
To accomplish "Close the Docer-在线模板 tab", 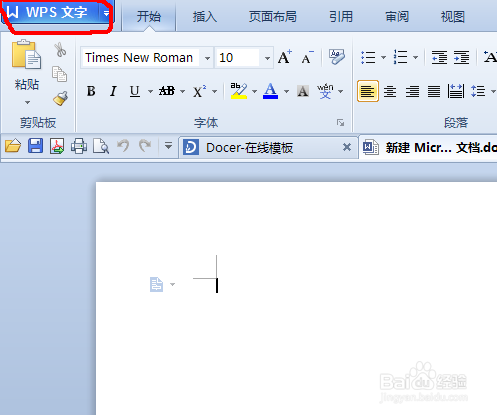I will click(x=347, y=147).
